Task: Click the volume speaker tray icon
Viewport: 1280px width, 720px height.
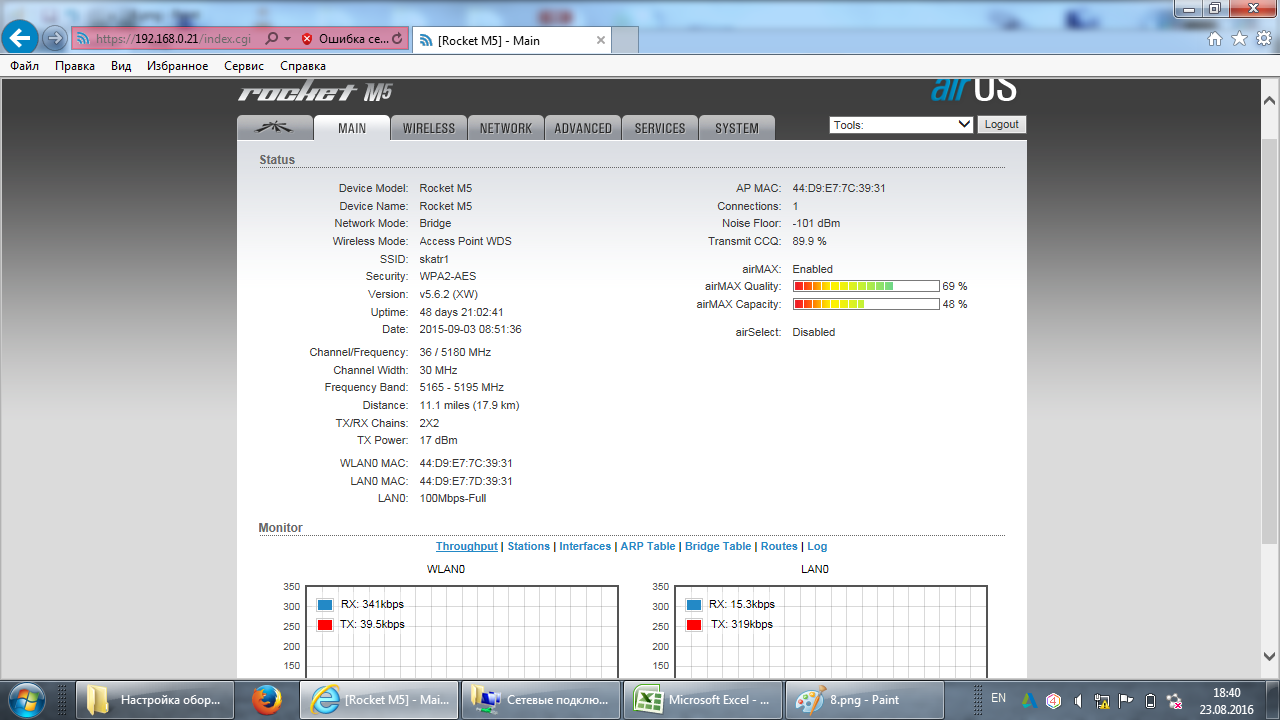Action: coord(1077,700)
